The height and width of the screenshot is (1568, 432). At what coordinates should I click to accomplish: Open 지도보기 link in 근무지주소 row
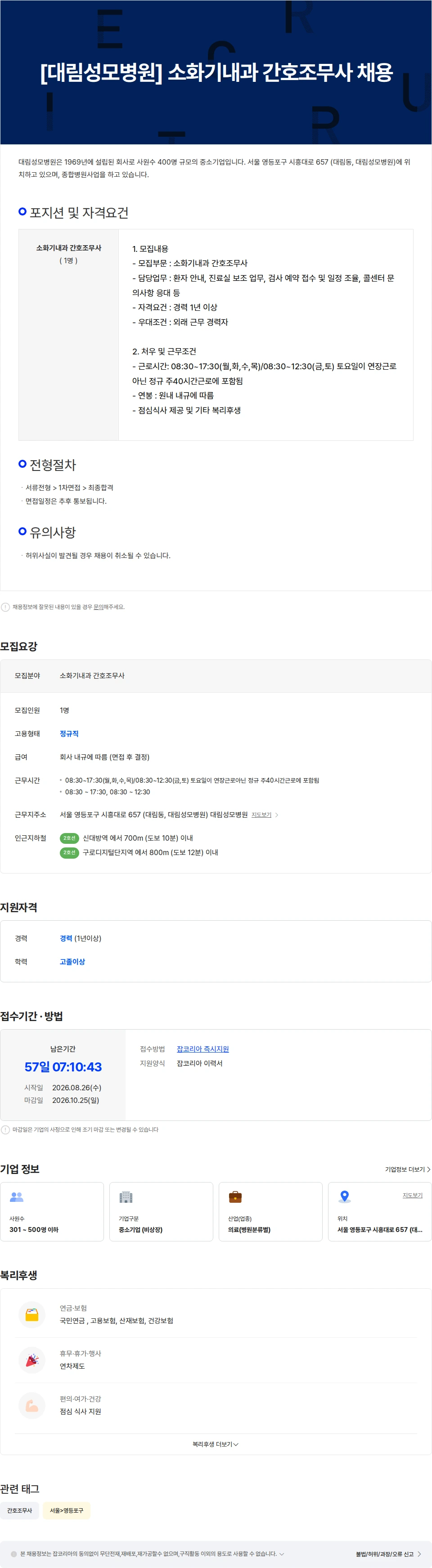tap(261, 815)
